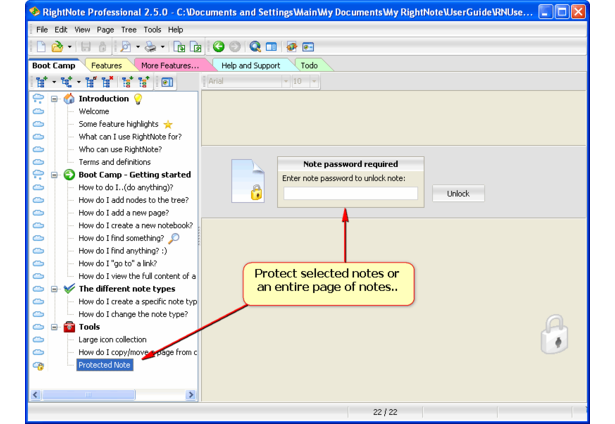The image size is (615, 424).
Task: Click the Printer icon
Action: tap(151, 47)
